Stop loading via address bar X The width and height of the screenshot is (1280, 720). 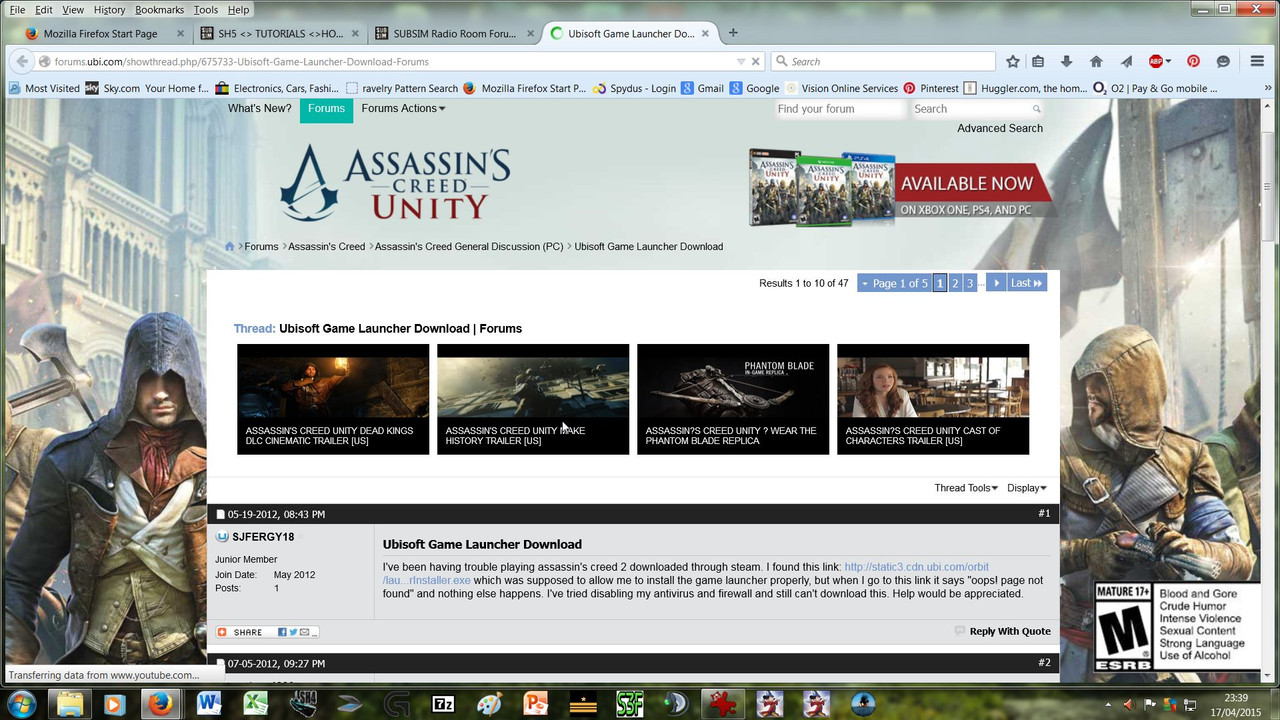pos(756,61)
